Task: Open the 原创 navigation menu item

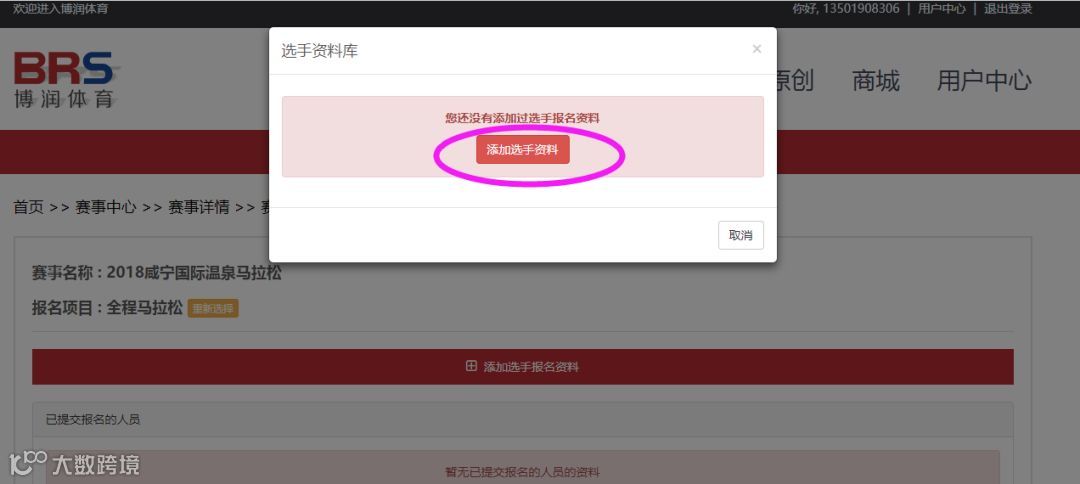Action: coord(795,81)
